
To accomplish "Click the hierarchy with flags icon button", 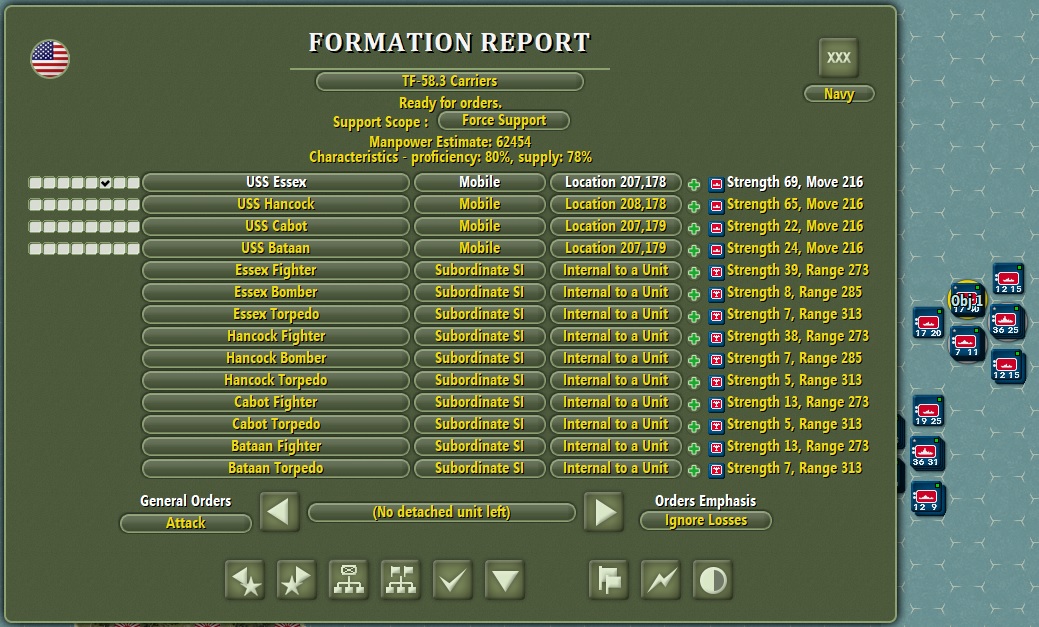I will click(400, 580).
